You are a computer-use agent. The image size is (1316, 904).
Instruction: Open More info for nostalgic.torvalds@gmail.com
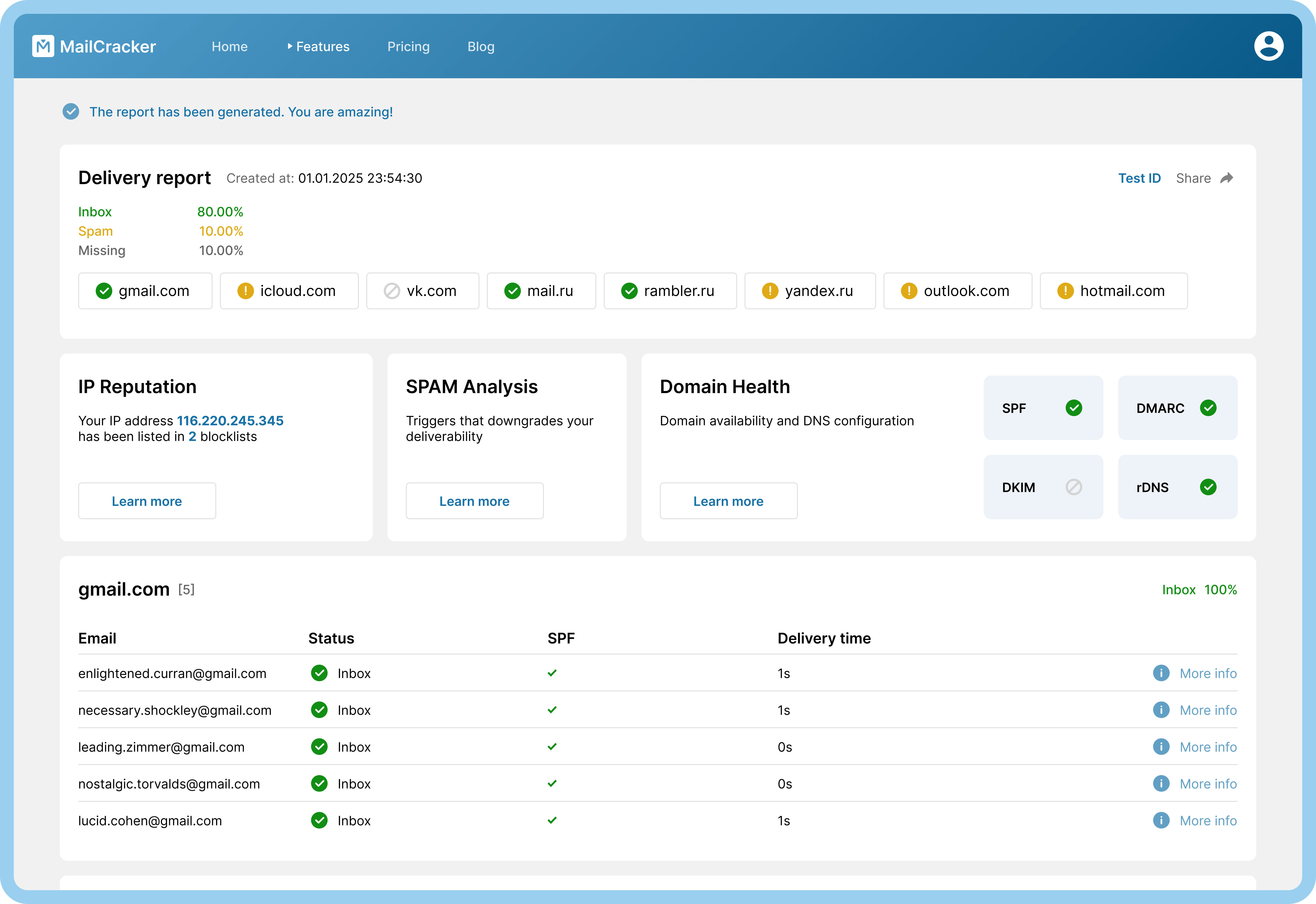pyautogui.click(x=1208, y=783)
